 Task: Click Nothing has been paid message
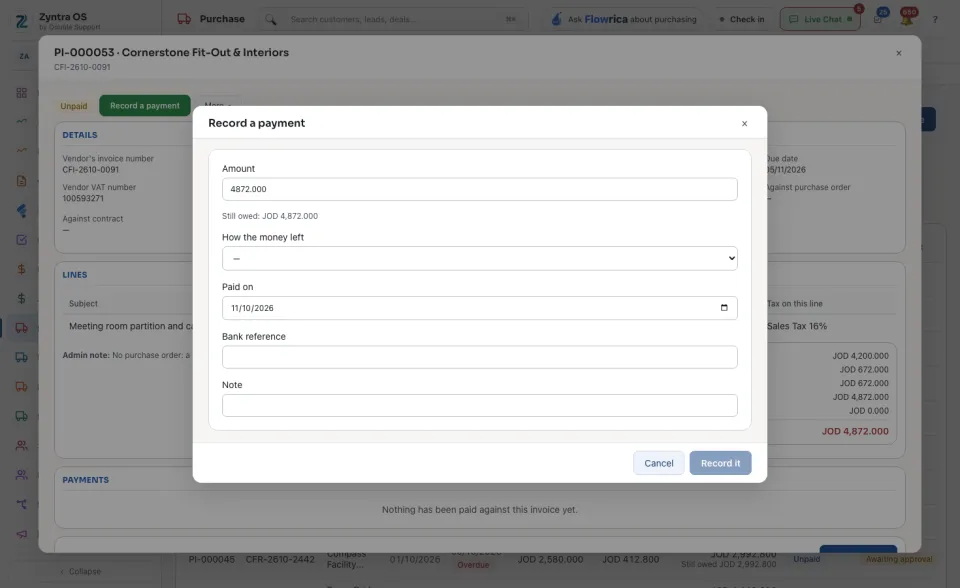click(x=479, y=510)
